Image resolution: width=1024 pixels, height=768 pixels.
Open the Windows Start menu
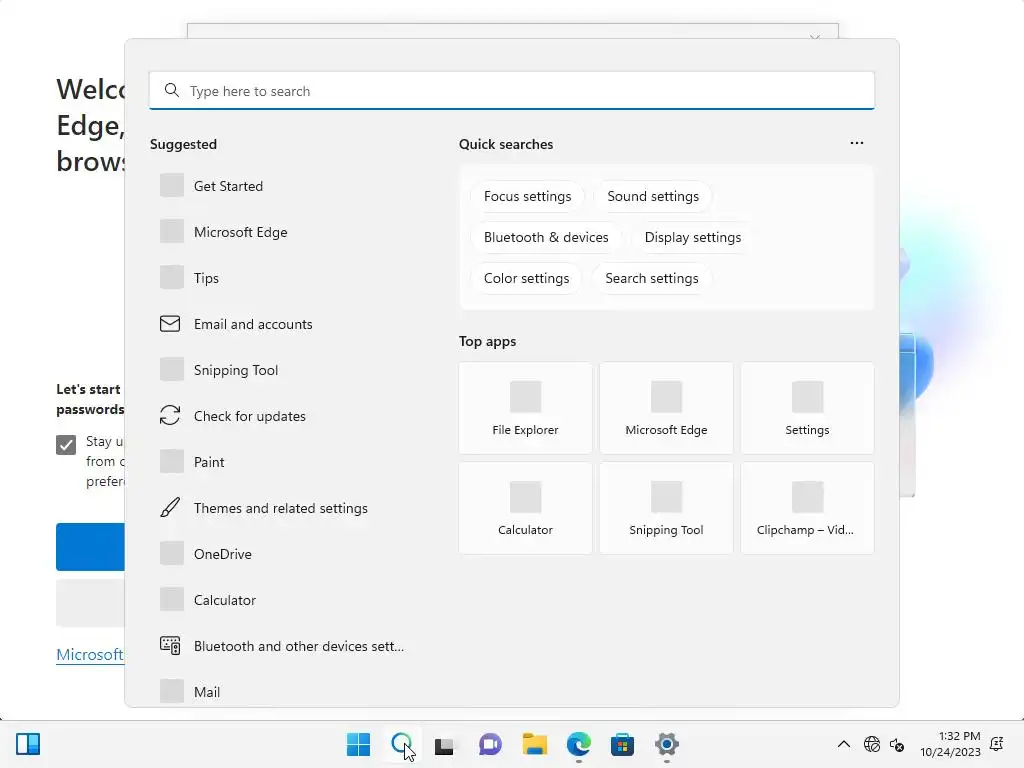[x=358, y=744]
